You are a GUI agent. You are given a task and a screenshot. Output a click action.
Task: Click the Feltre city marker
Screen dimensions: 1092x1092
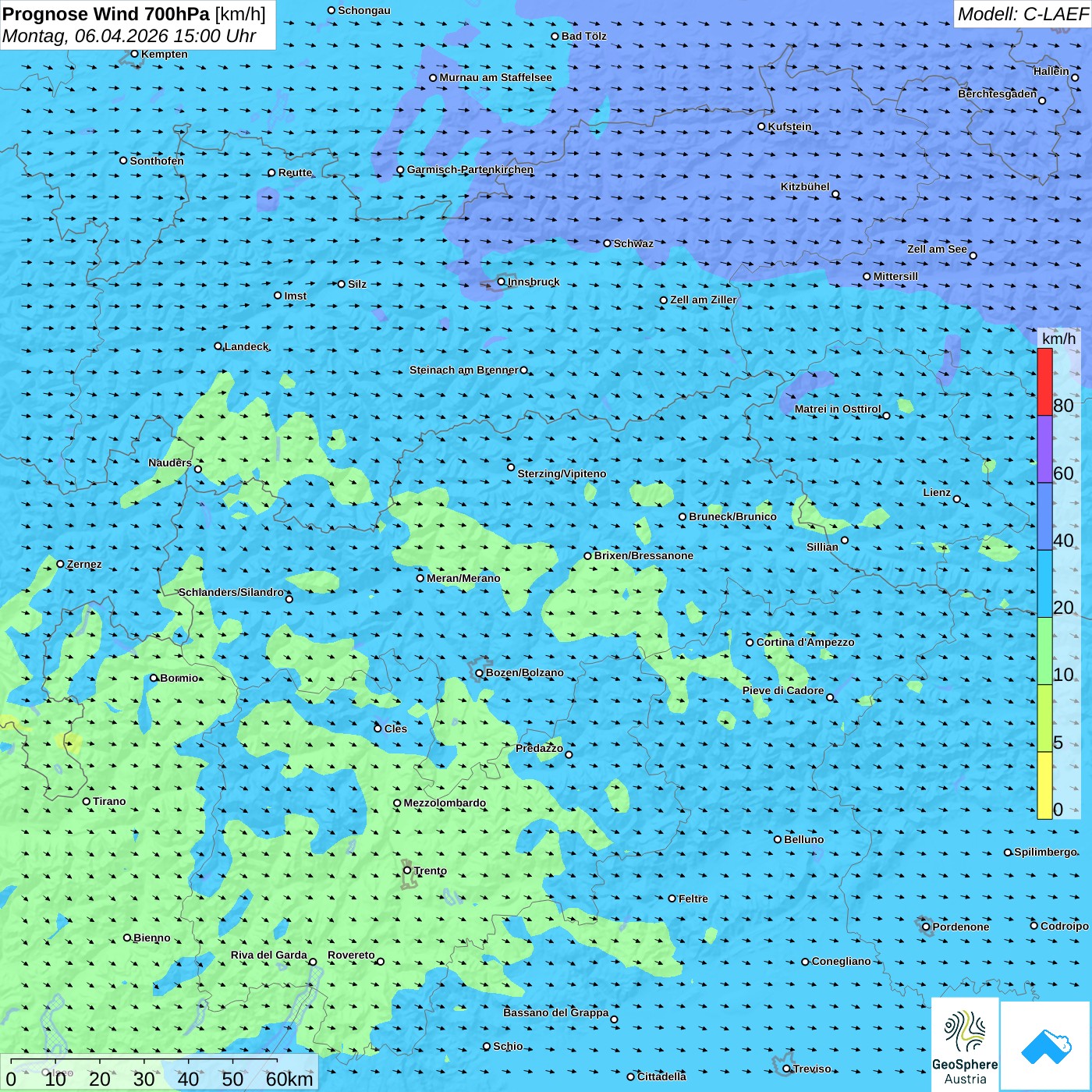point(672,899)
